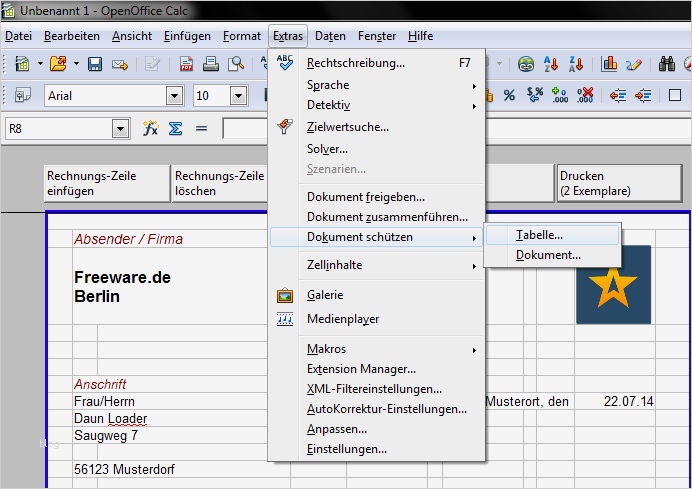692x489 pixels.
Task: Add decimal place icon
Action: (560, 95)
